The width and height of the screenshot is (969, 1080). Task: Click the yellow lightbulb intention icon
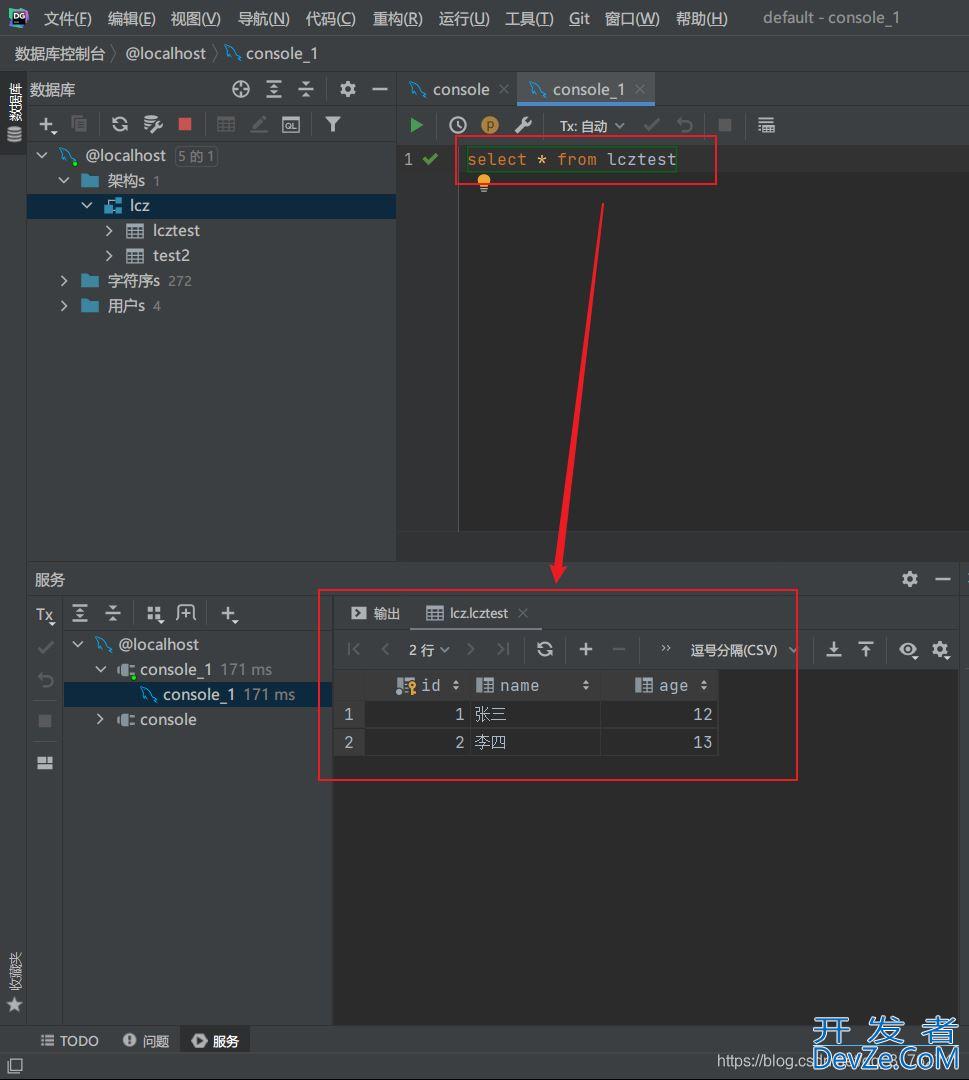click(x=483, y=183)
